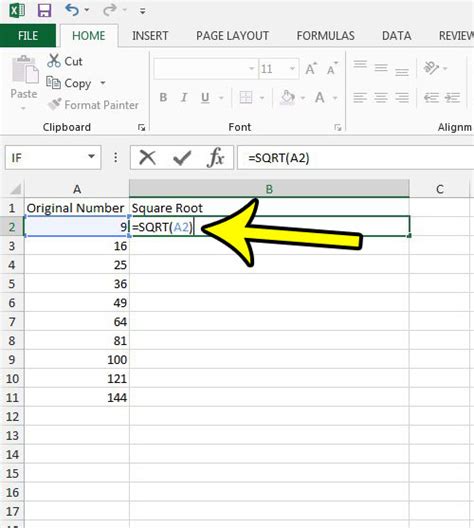Click the Borders grid icon
This screenshot has width=474, height=528.
click(246, 98)
